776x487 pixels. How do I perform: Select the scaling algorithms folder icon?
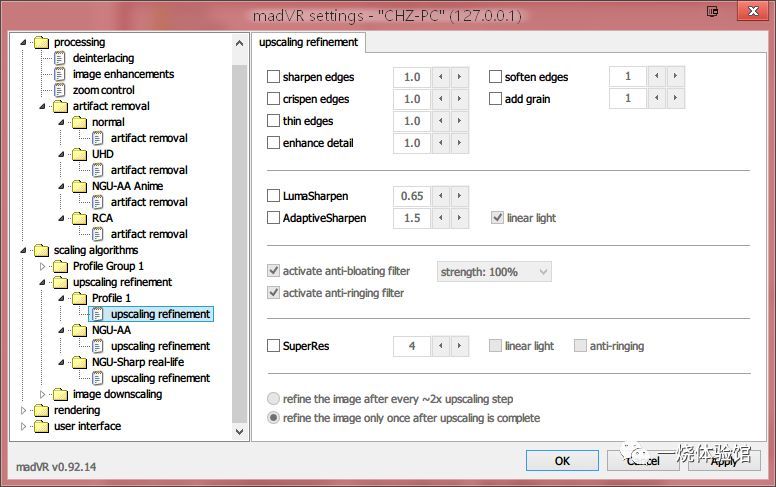point(42,250)
